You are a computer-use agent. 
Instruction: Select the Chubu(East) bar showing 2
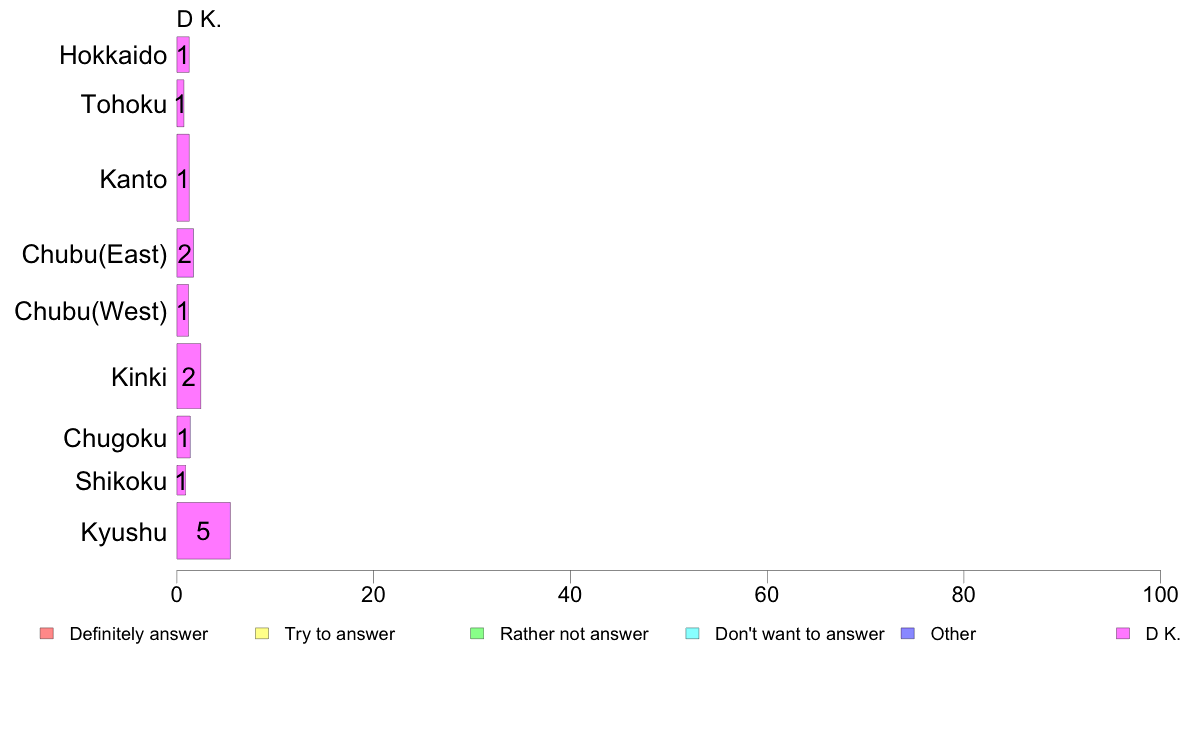click(x=185, y=253)
